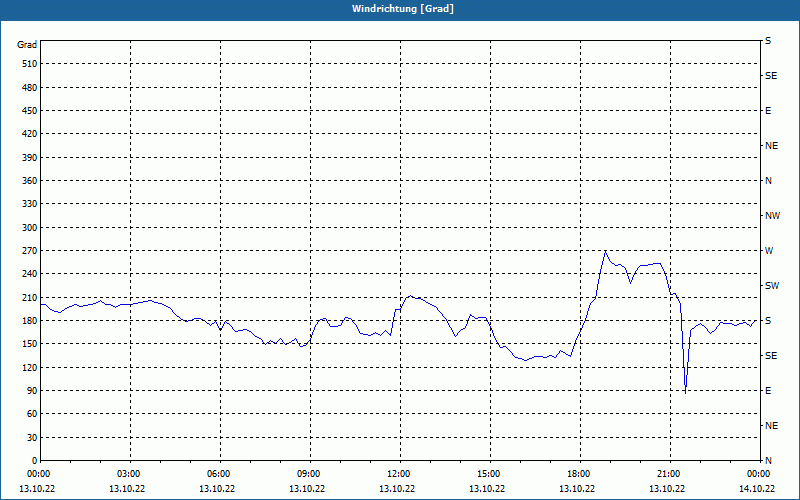Click the blue line's deepest dip after 21:00
The width and height of the screenshot is (800, 500).
pyautogui.click(x=685, y=393)
